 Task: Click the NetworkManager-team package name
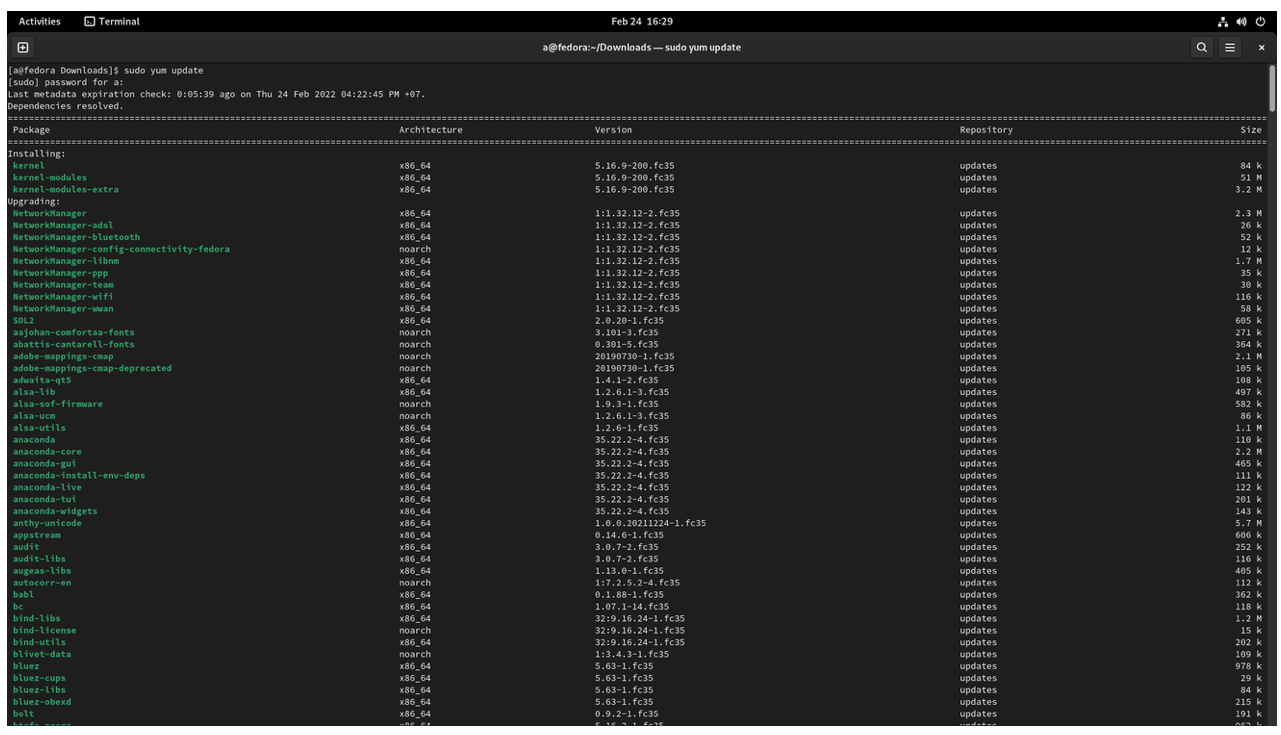click(63, 285)
